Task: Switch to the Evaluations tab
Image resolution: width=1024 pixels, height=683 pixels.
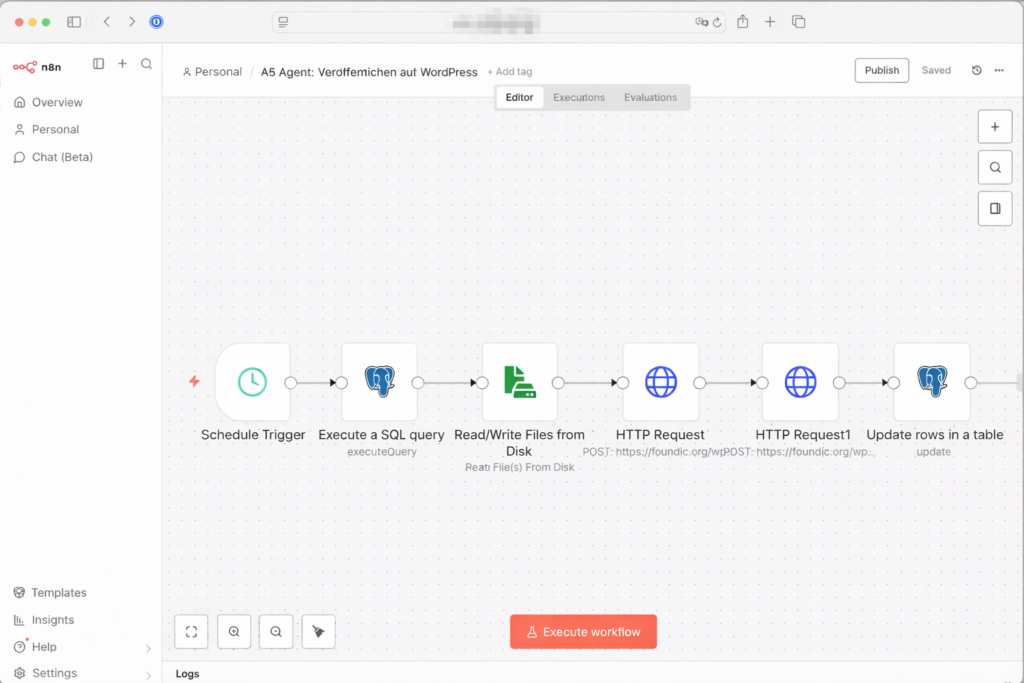Action: pos(650,97)
